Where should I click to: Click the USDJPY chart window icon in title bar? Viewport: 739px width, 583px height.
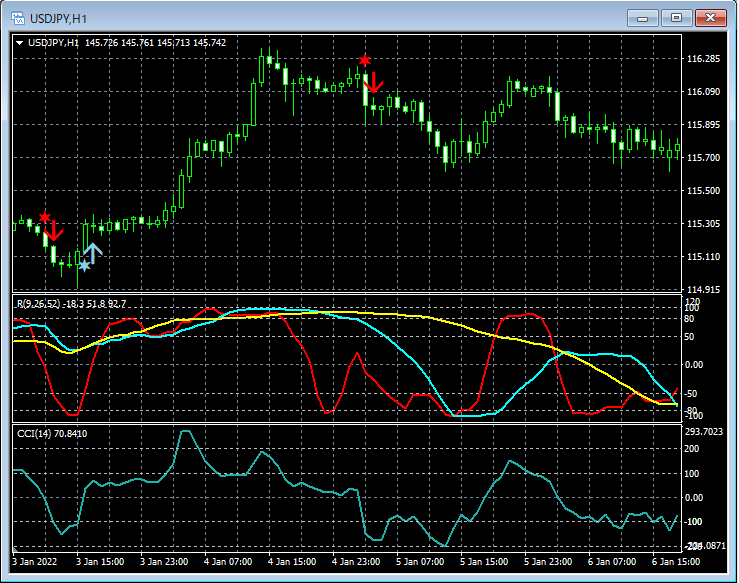coord(17,18)
